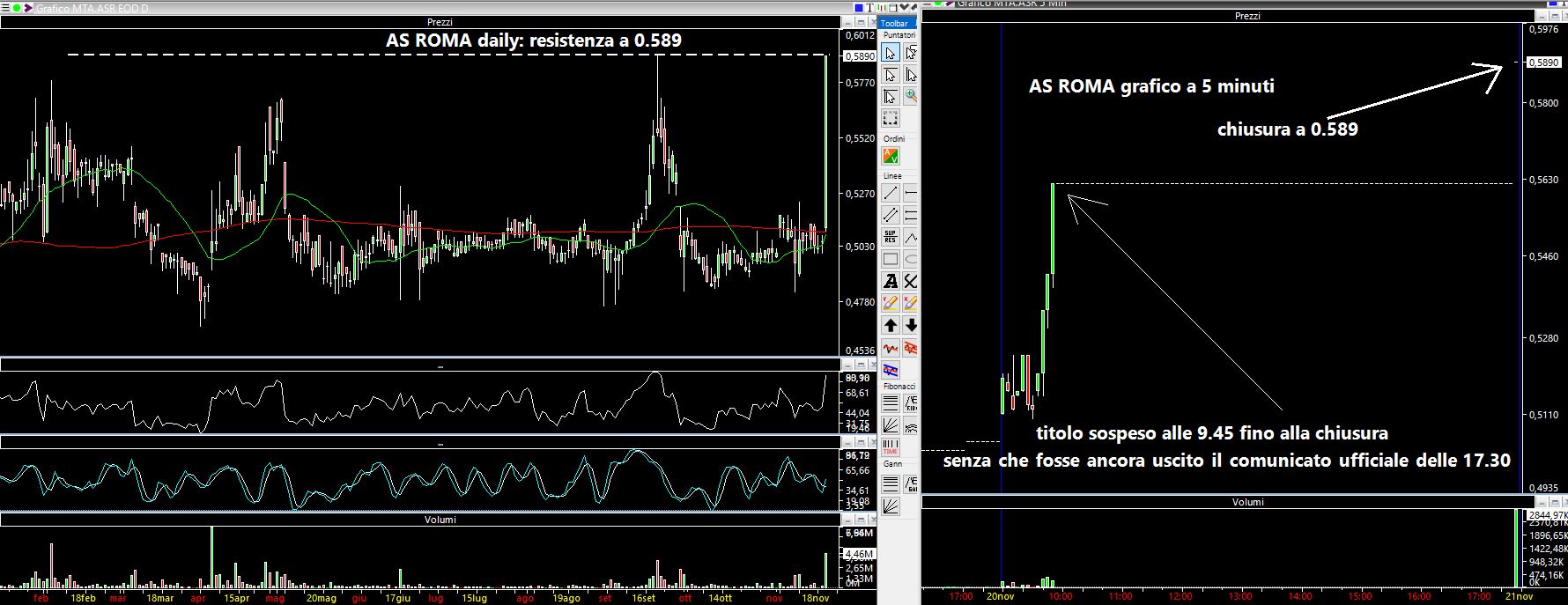Select the ellipse drawing tool
Screen dimensions: 1568x605
911,259
